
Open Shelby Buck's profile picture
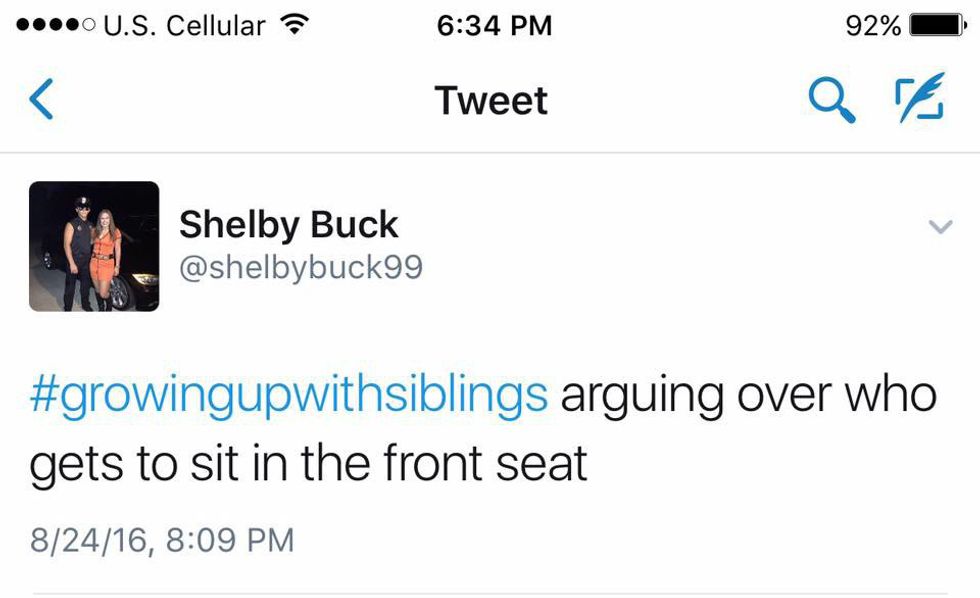tap(94, 246)
